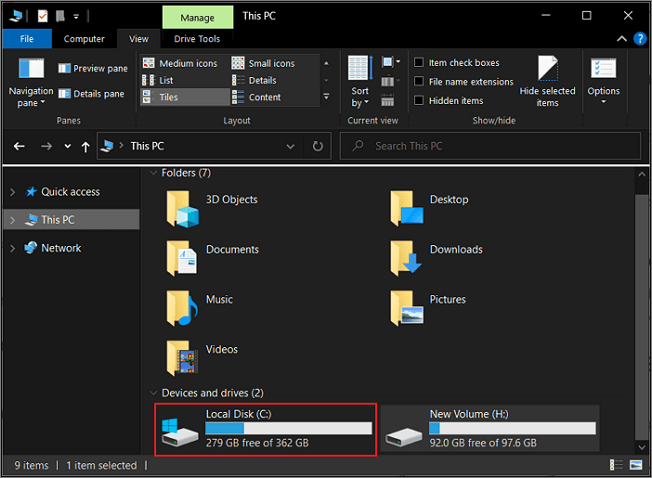
Task: Open the 3D Objects folder
Action: tap(212, 208)
